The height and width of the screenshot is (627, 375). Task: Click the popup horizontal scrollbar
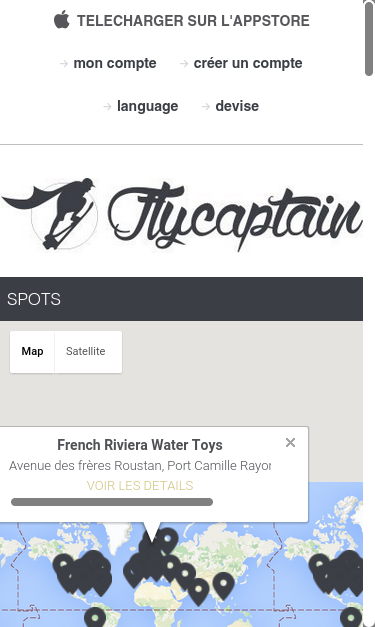tap(112, 502)
